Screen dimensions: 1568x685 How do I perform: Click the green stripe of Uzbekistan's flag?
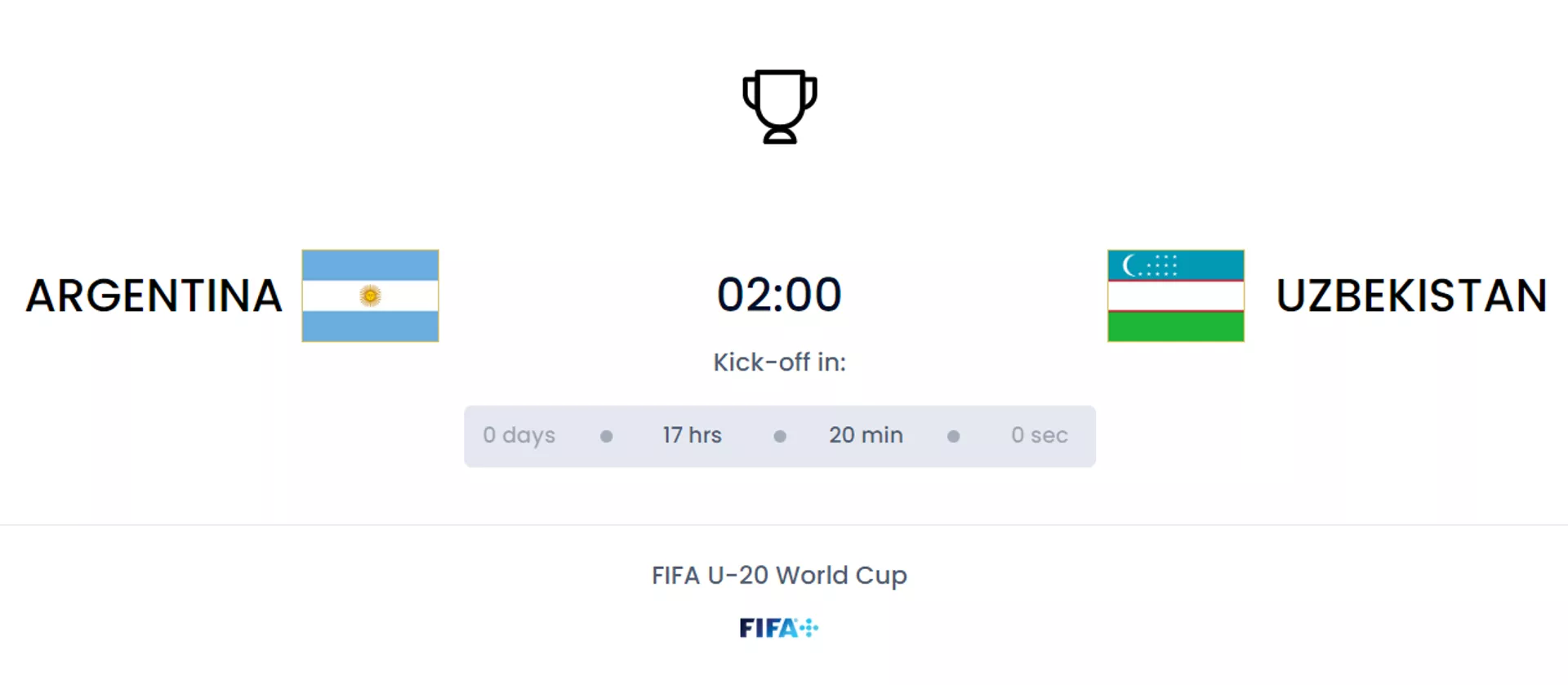click(1175, 327)
